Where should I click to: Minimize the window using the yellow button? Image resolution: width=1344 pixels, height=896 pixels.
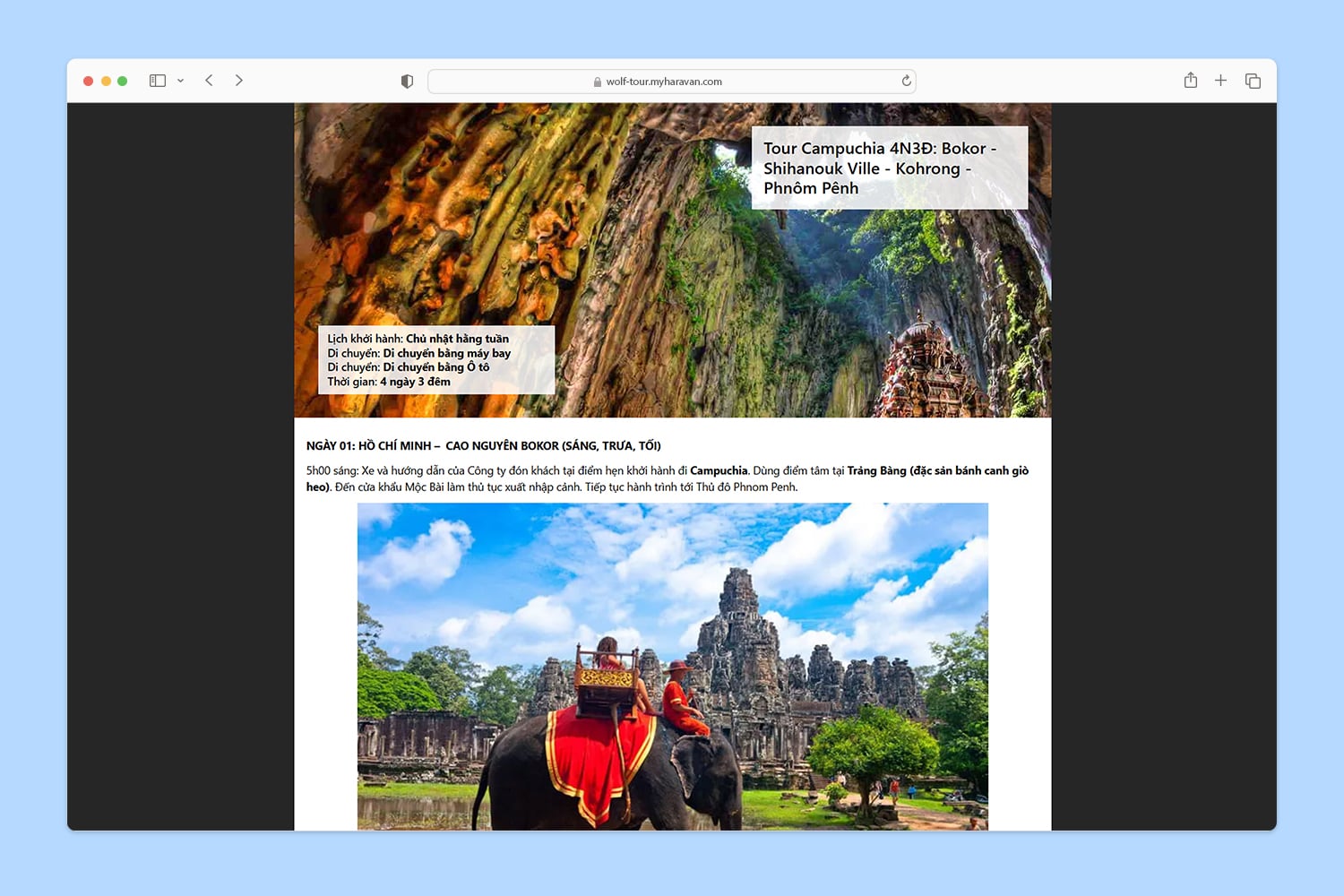pyautogui.click(x=106, y=81)
